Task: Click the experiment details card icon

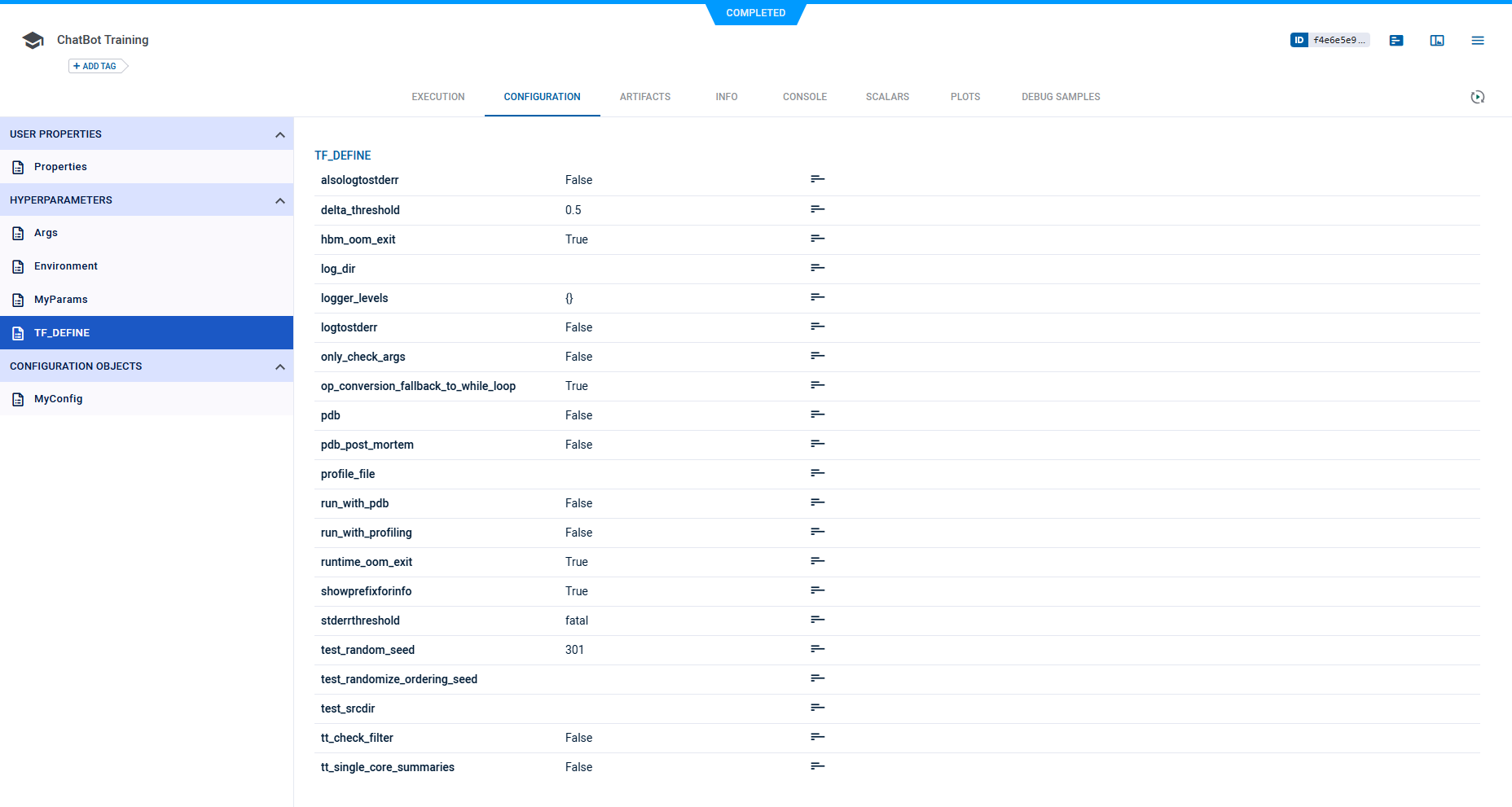Action: coord(1396,41)
